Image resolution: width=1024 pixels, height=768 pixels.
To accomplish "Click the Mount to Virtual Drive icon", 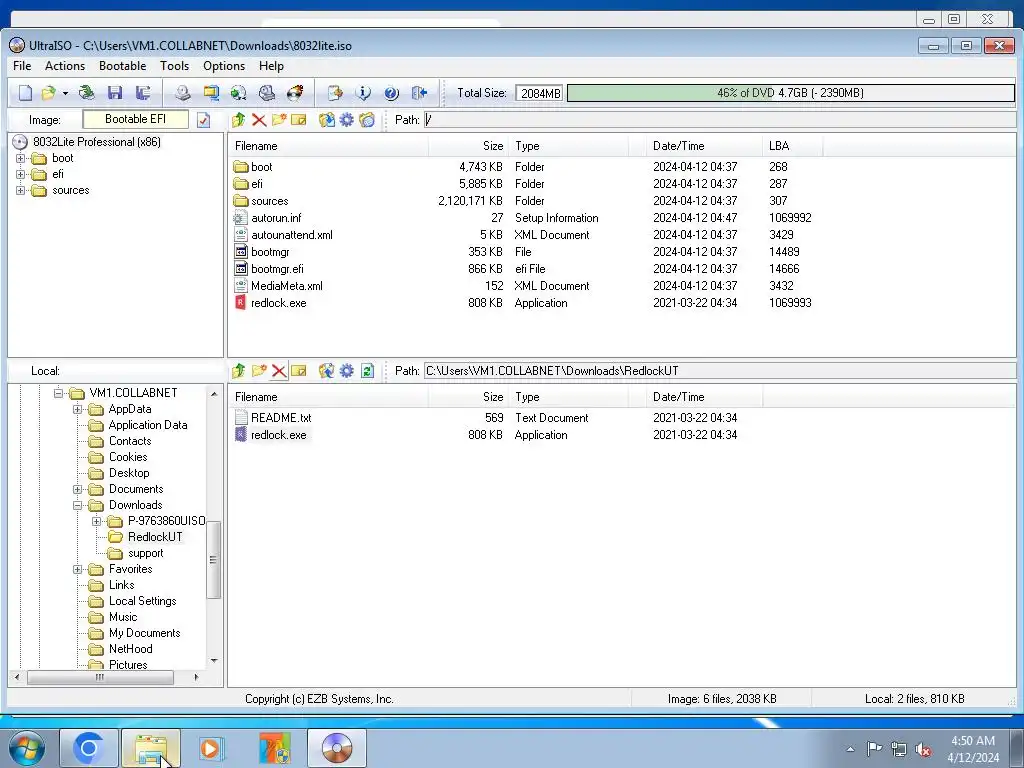I will (x=266, y=93).
